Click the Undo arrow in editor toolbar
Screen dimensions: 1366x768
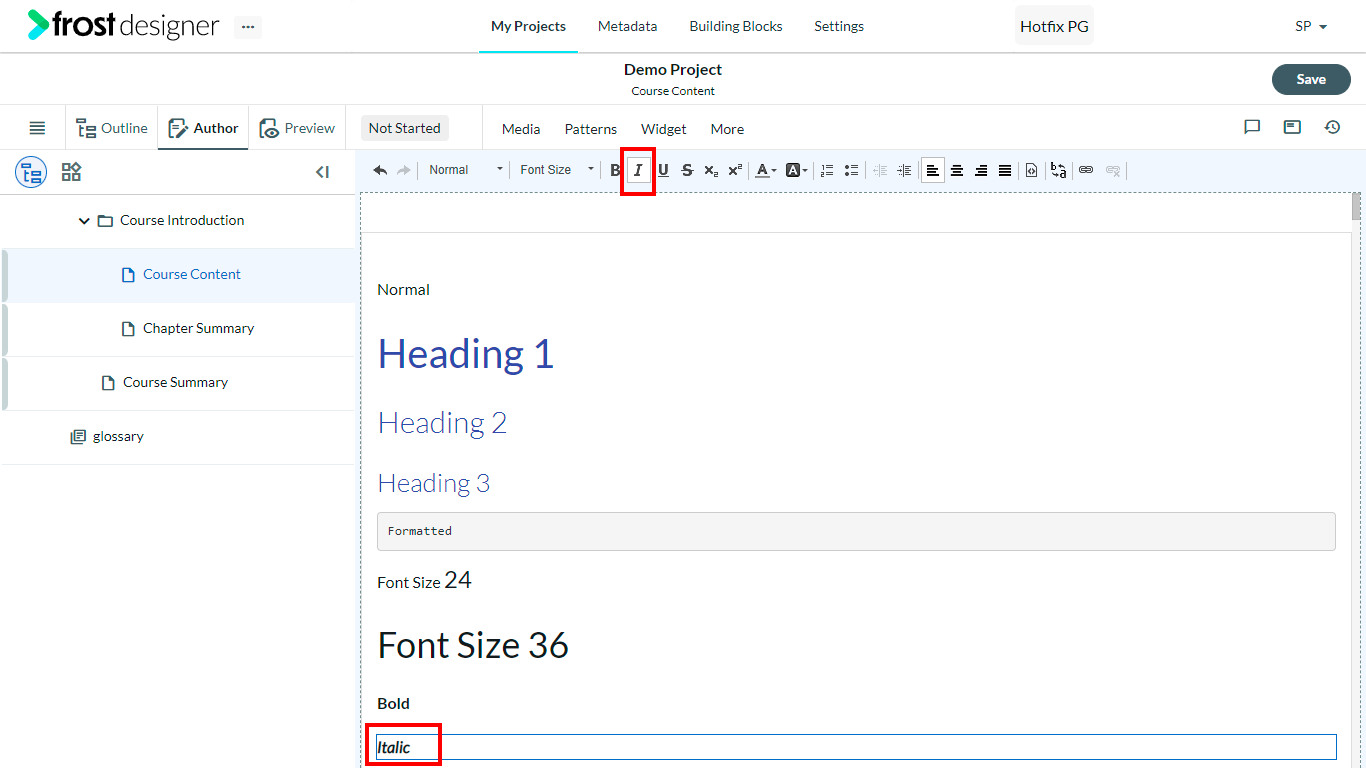tap(380, 170)
